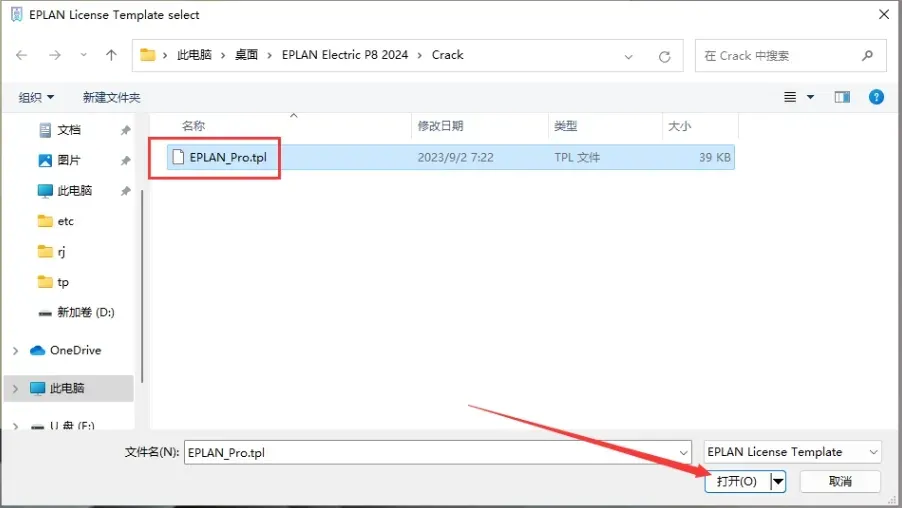Sort by 类型 column header
Screen dimensions: 902x508
point(565,125)
